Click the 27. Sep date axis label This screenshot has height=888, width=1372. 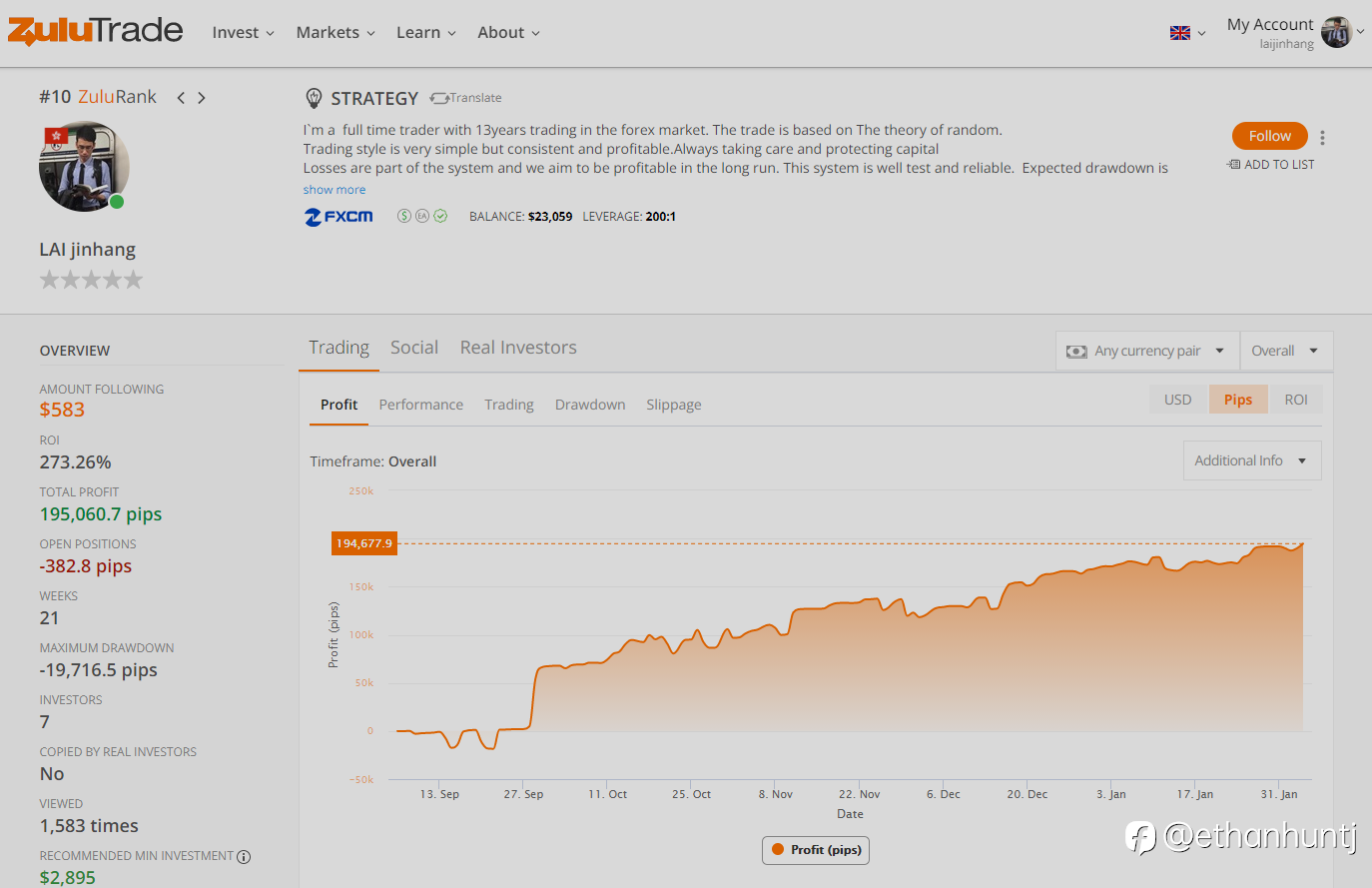pos(523,794)
